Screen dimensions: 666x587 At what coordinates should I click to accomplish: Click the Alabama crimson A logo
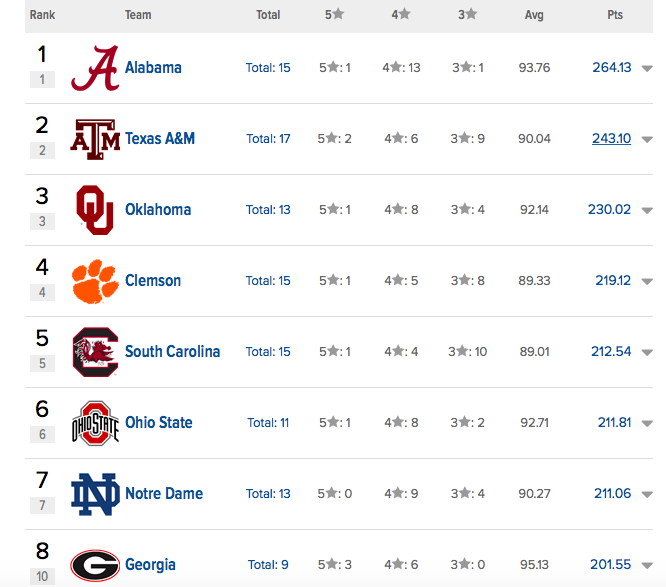point(95,68)
